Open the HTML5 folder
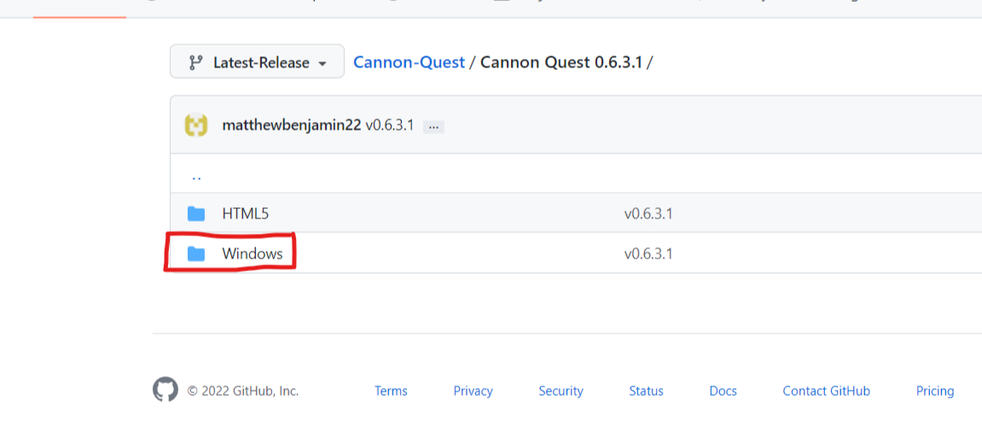 245,213
